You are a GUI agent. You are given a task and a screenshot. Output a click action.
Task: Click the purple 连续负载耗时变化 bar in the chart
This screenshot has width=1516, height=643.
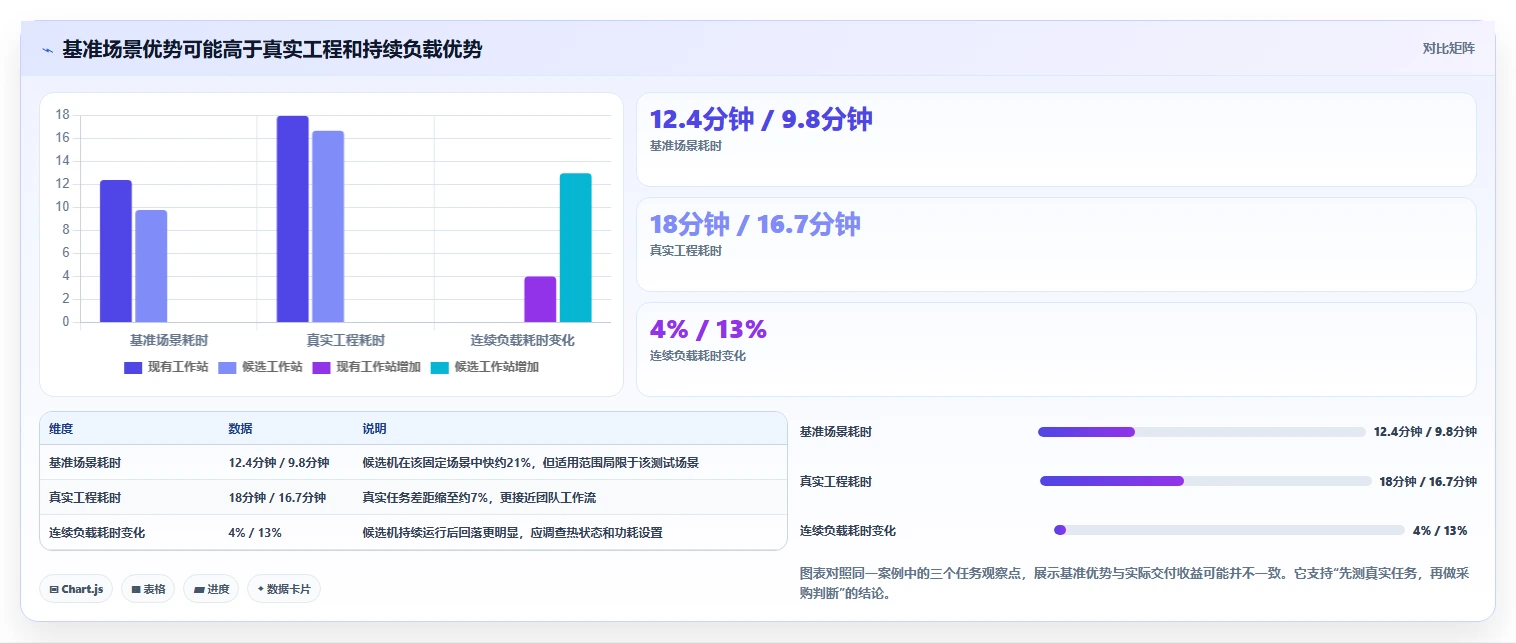[x=540, y=299]
